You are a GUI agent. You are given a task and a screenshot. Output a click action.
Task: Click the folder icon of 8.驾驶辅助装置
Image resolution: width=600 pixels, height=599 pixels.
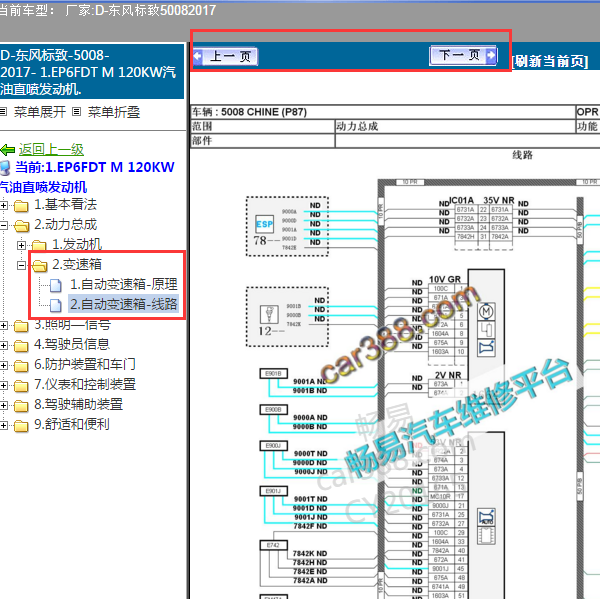21,406
